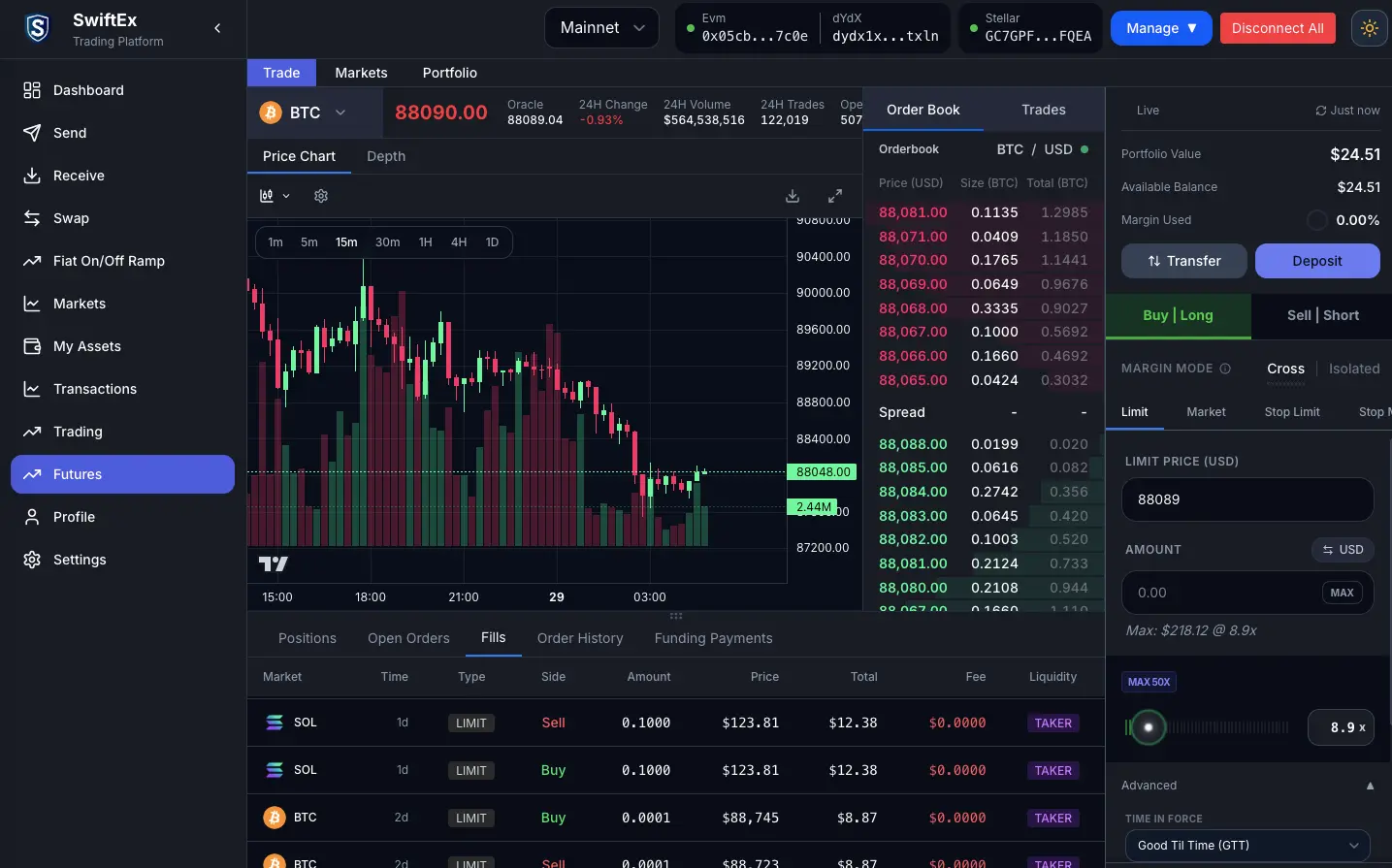Click the TradingView logo on the chart
The height and width of the screenshot is (868, 1392).
click(273, 563)
